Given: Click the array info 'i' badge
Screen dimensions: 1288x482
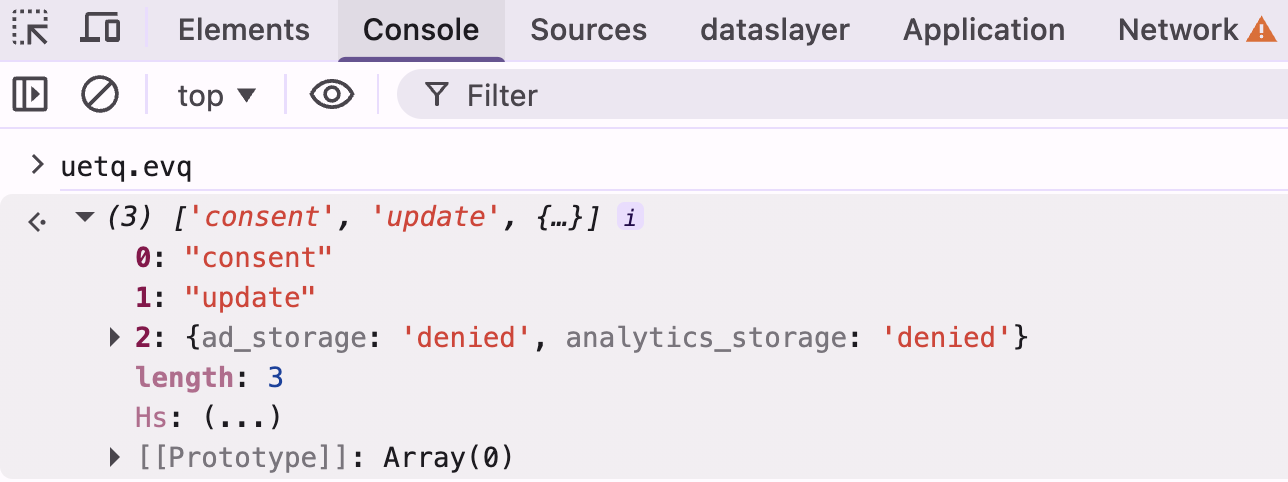Looking at the screenshot, I should pyautogui.click(x=629, y=217).
